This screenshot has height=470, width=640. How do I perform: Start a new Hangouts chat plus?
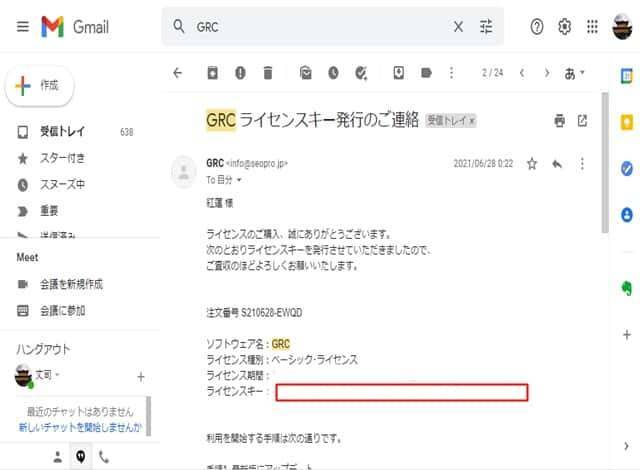click(x=141, y=377)
